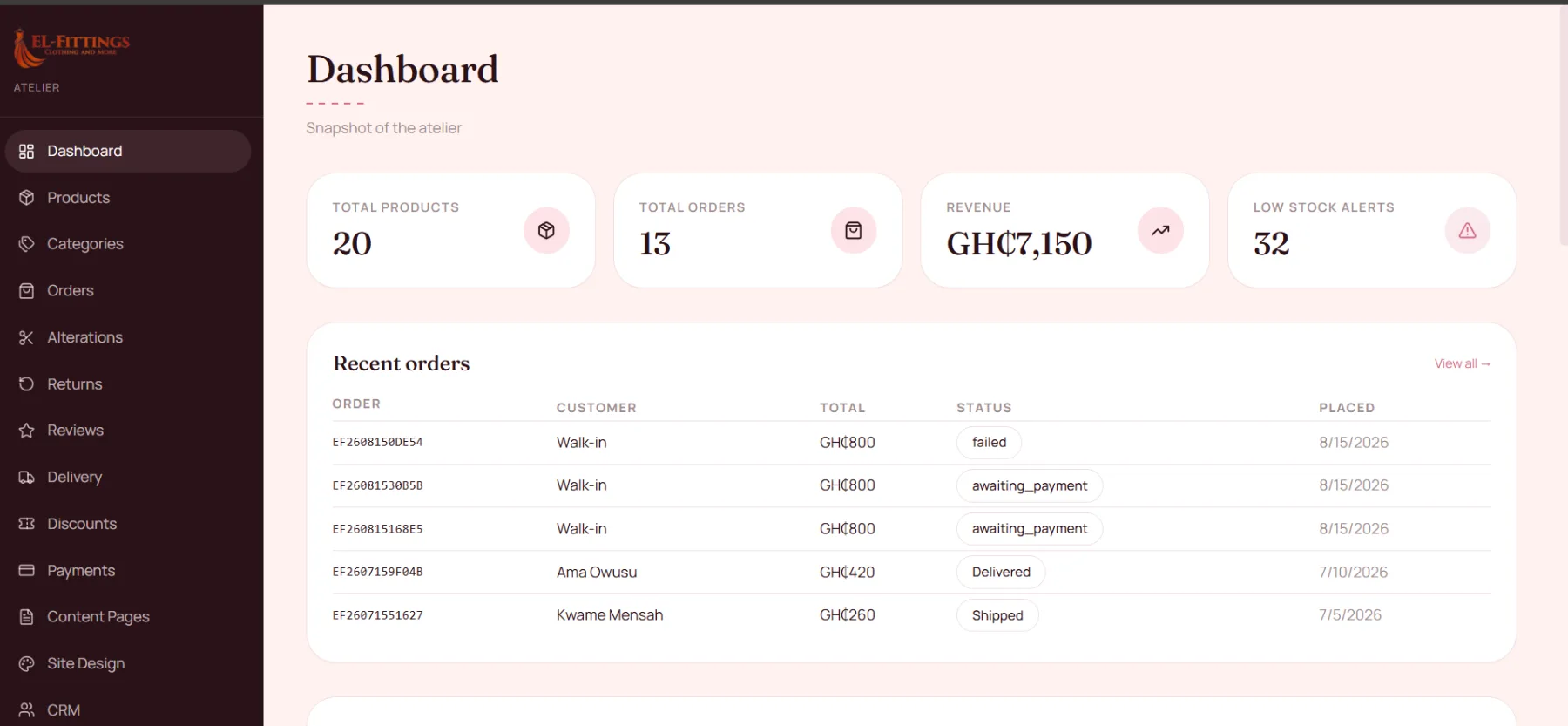The height and width of the screenshot is (726, 1568).
Task: Click order number EF2607159F04B
Action: pos(377,572)
